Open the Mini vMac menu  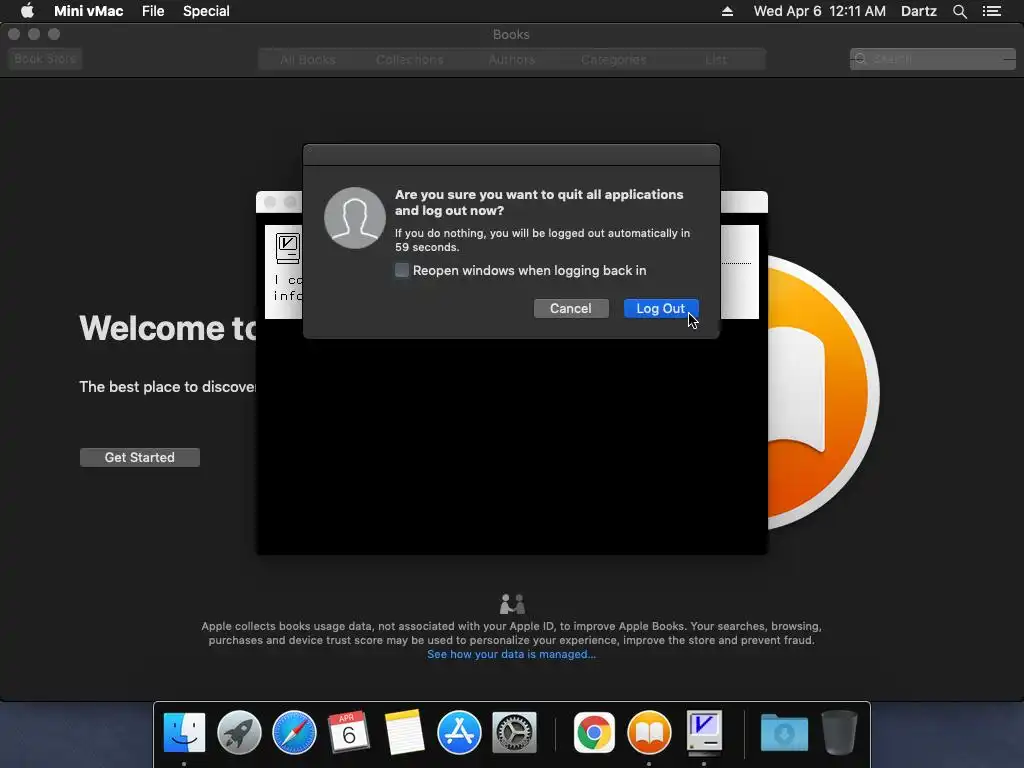tap(88, 11)
